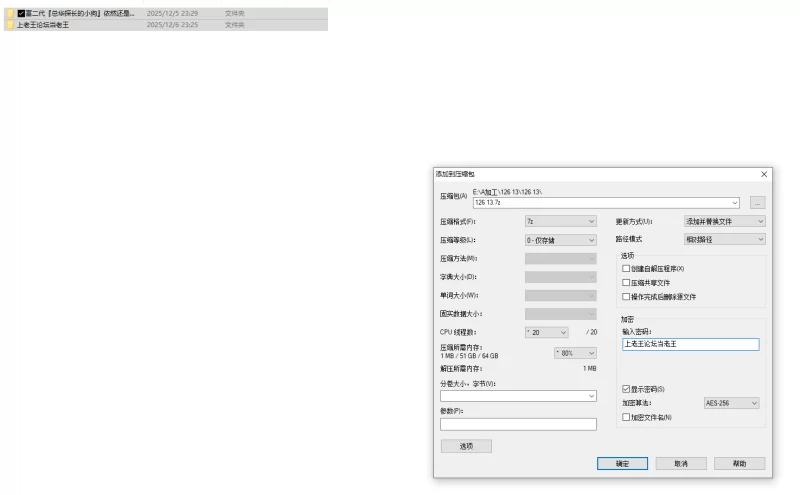This screenshot has width=800, height=495.
Task: Select the 上老王论坛当老王 folder row
Action: point(166,24)
